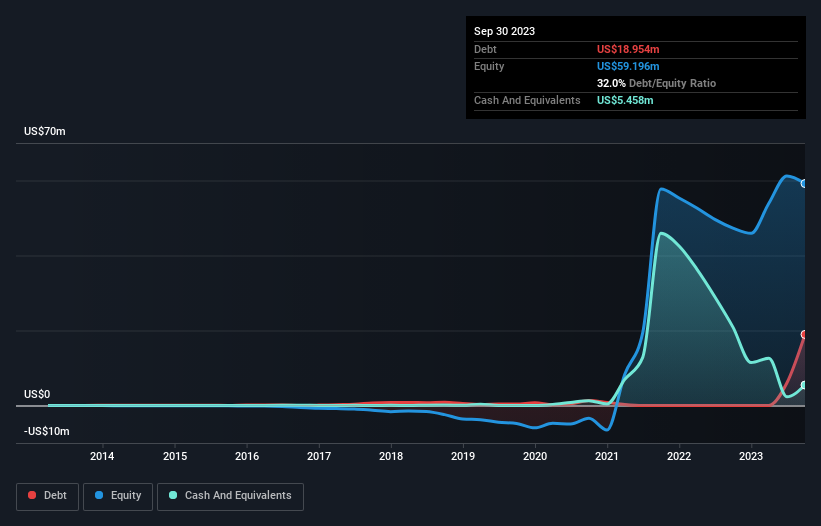This screenshot has height=526, width=821.
Task: Click the teal Cash endpoint marker
Action: (x=804, y=385)
